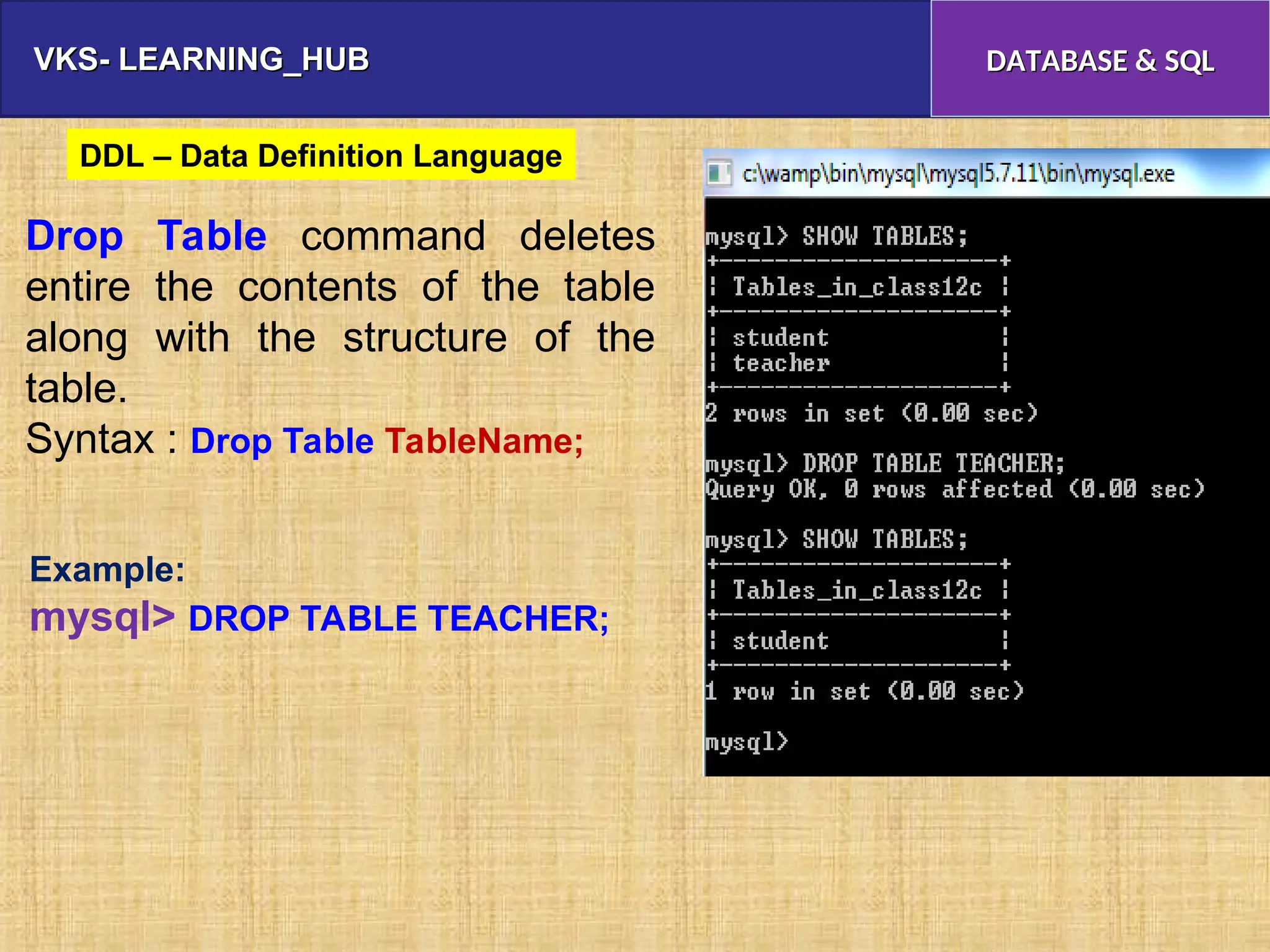Click the purple 'mysql>' prompt in the example
The width and height of the screenshot is (1270, 952).
[103, 618]
